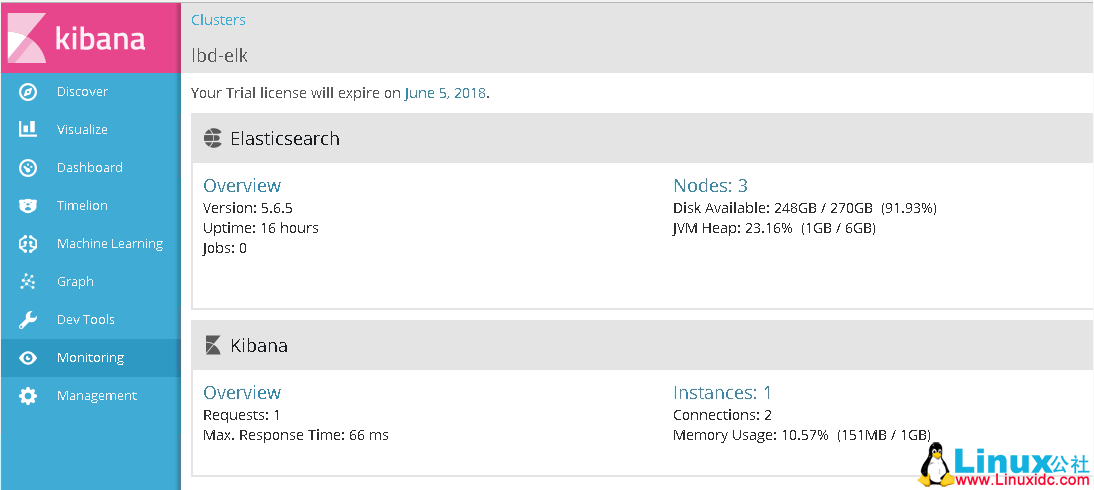Screen dimensions: 1094x490
Task: Open the June 5, 2018 license link
Action: pos(445,93)
